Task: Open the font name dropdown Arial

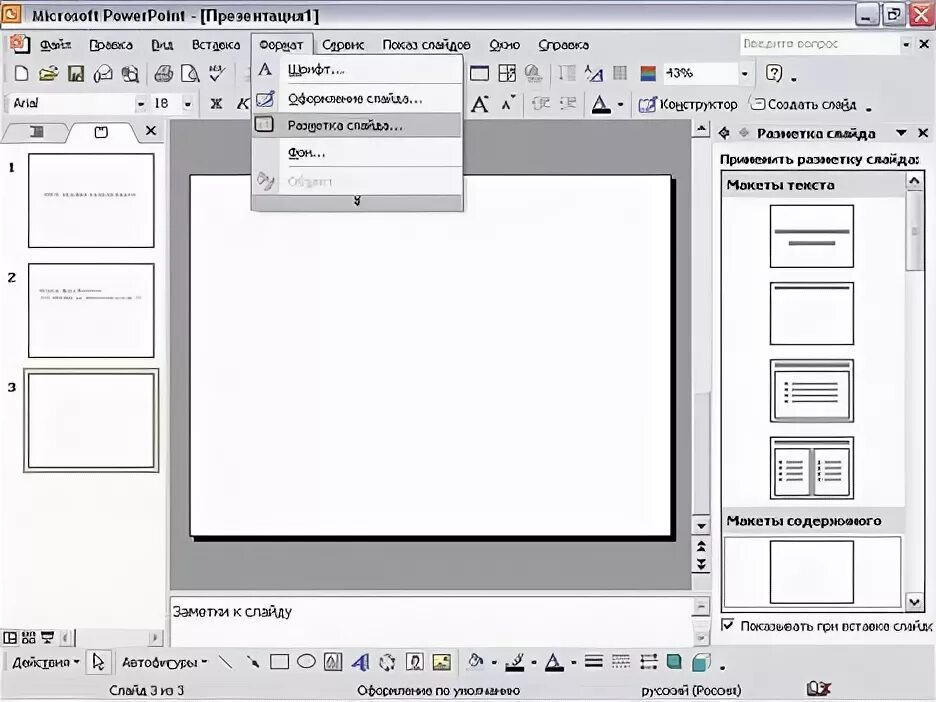Action: [141, 104]
